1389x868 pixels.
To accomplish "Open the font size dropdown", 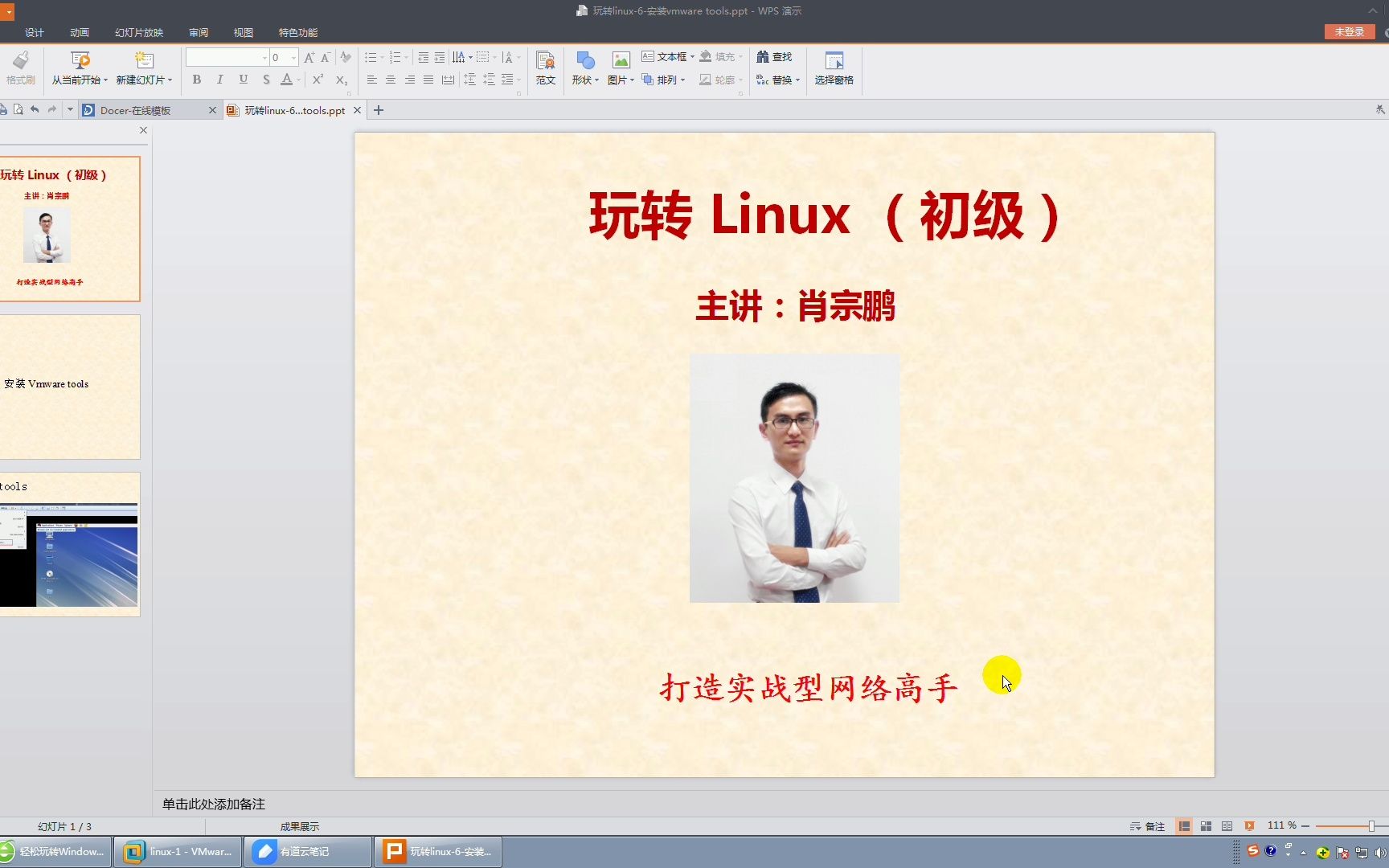I will 292,57.
